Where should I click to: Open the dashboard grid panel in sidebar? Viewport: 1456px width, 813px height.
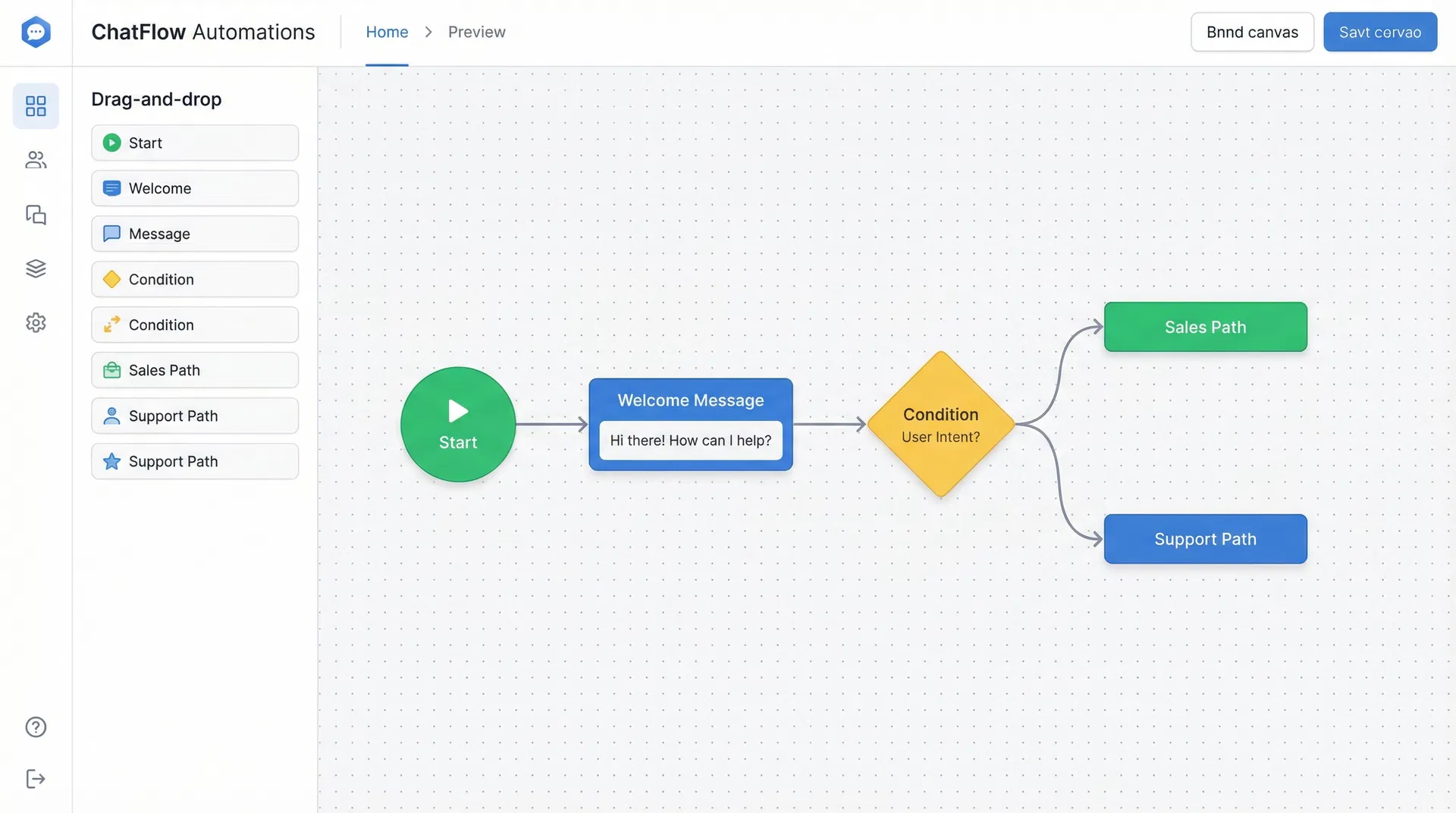point(36,106)
